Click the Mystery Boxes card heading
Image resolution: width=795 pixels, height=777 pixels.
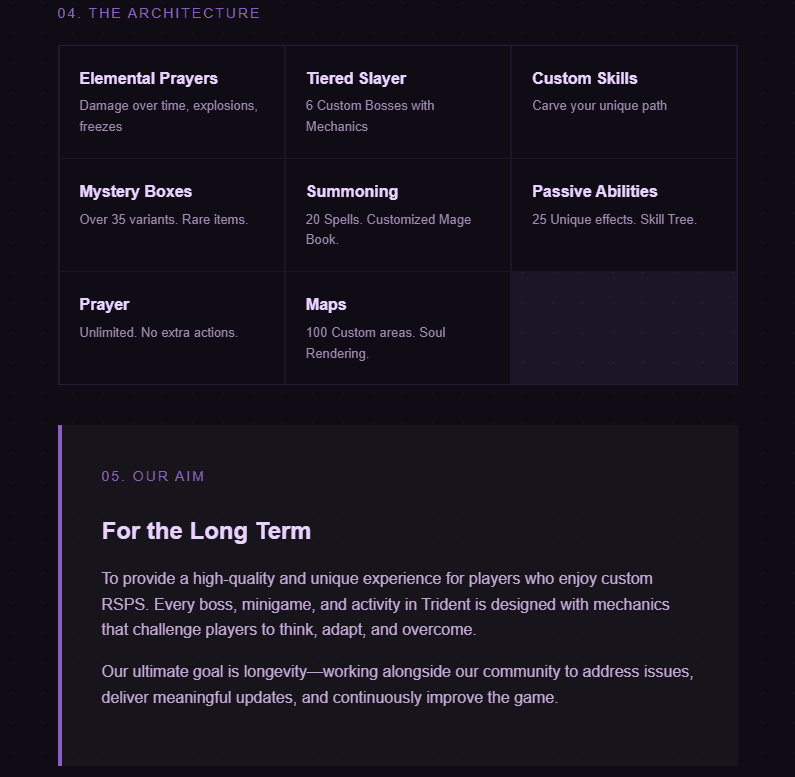(135, 191)
